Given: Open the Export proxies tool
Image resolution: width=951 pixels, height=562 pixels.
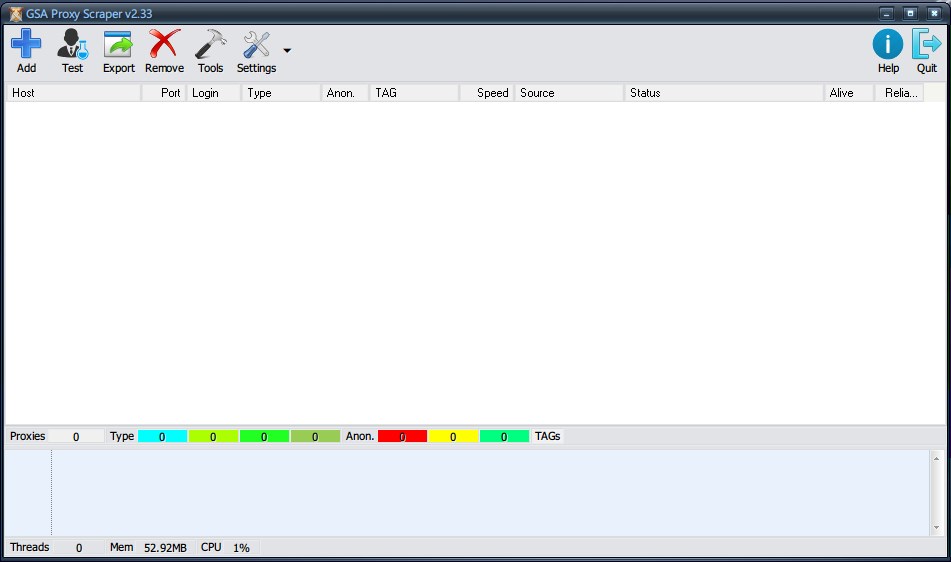Looking at the screenshot, I should [118, 45].
